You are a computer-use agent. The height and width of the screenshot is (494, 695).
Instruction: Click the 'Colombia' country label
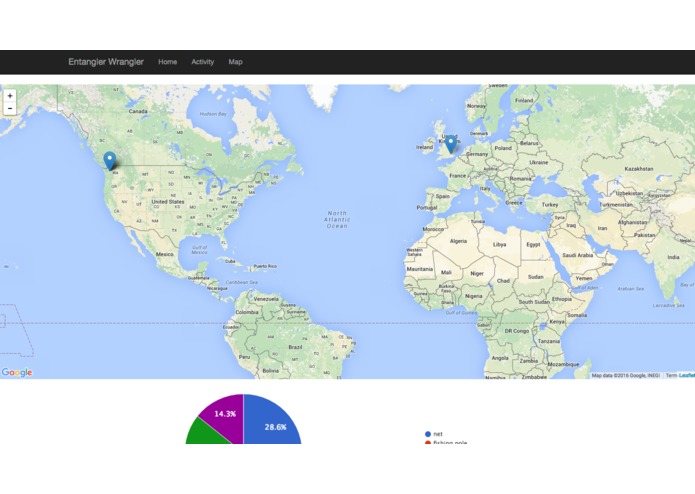point(247,312)
